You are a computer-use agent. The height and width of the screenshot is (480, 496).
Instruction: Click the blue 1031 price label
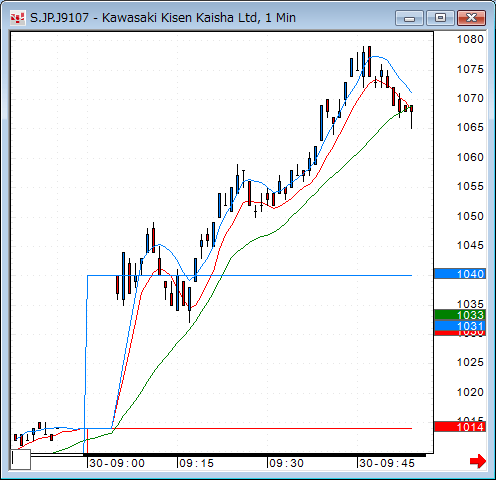coord(460,326)
